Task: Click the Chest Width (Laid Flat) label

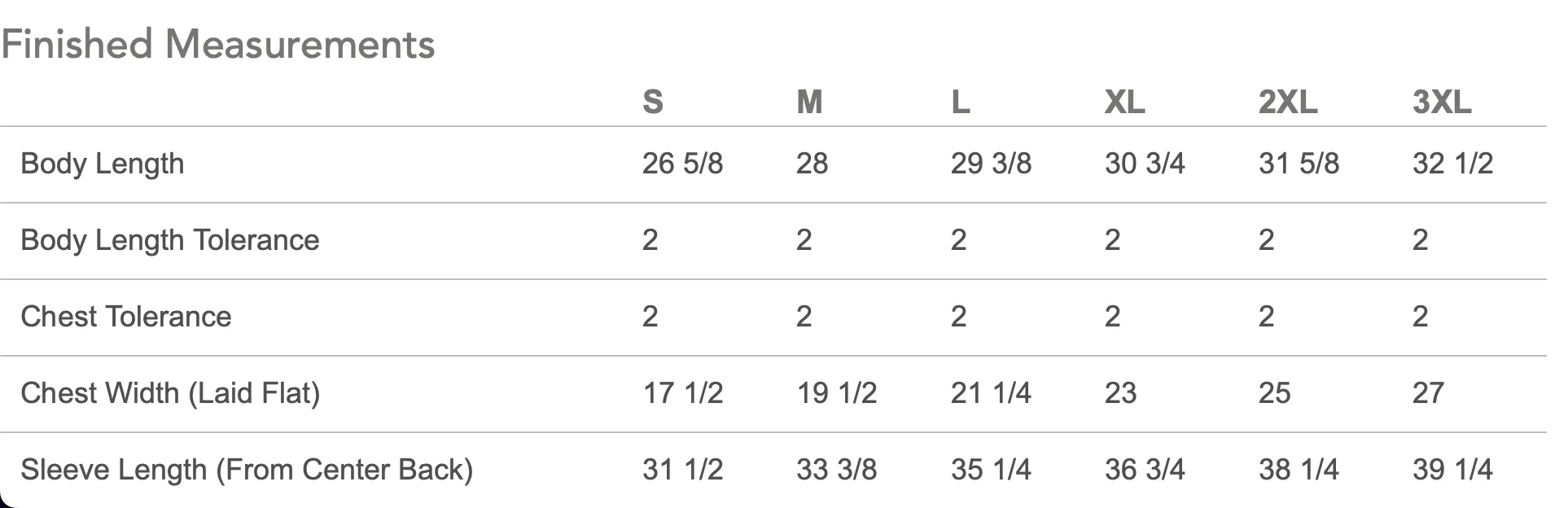Action: [170, 394]
